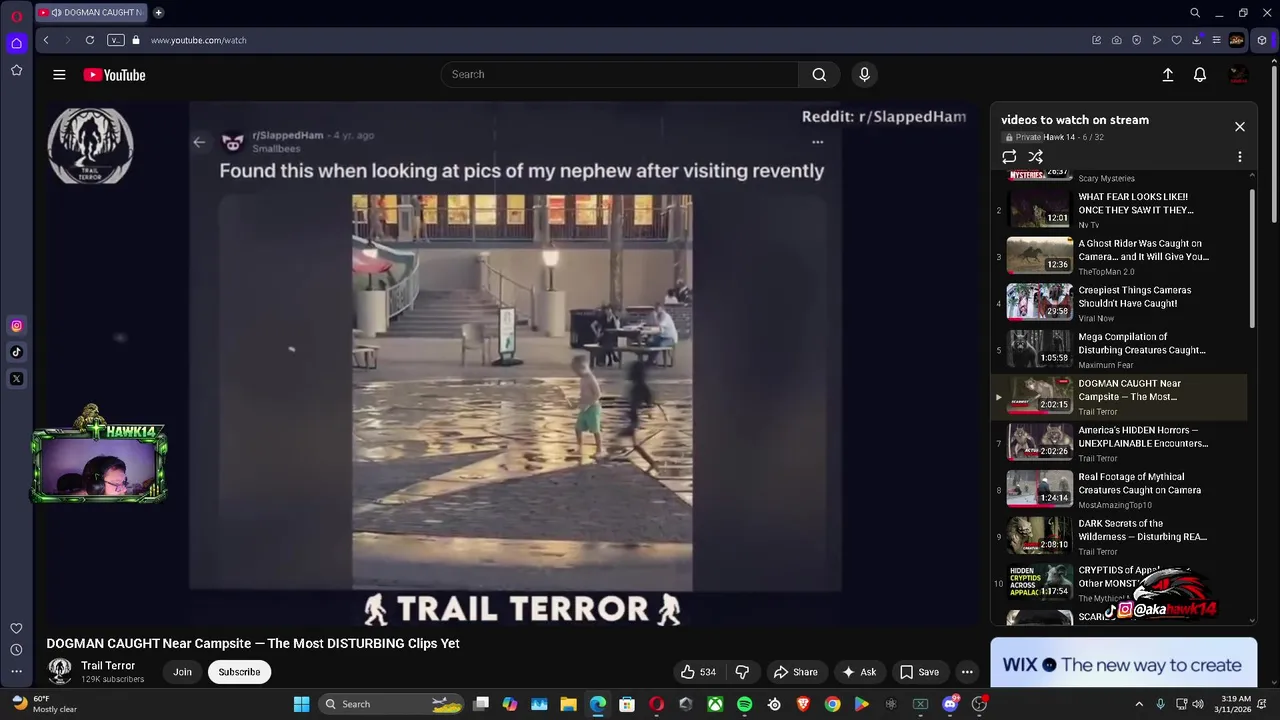The image size is (1280, 720).
Task: Open Spotify from taskbar
Action: (744, 704)
